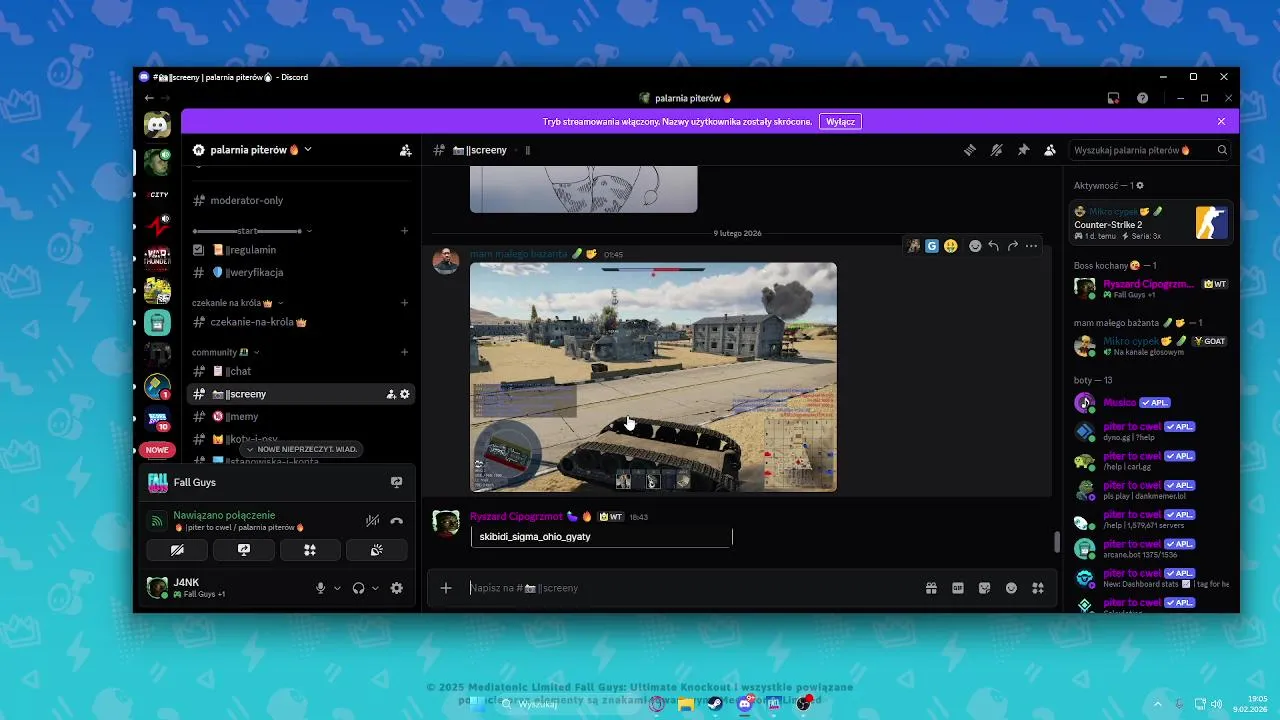
Task: Open the War Thunder server icon
Action: (157, 258)
